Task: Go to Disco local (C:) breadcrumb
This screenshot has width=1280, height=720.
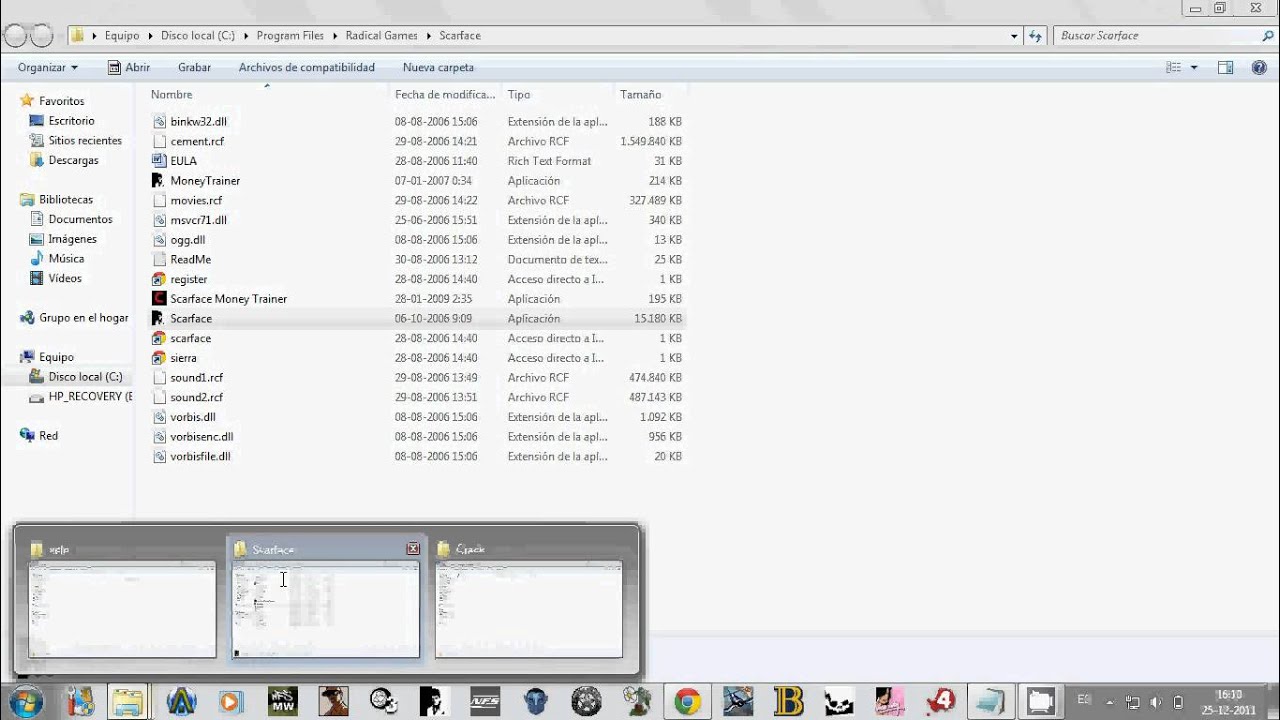Action: point(198,35)
